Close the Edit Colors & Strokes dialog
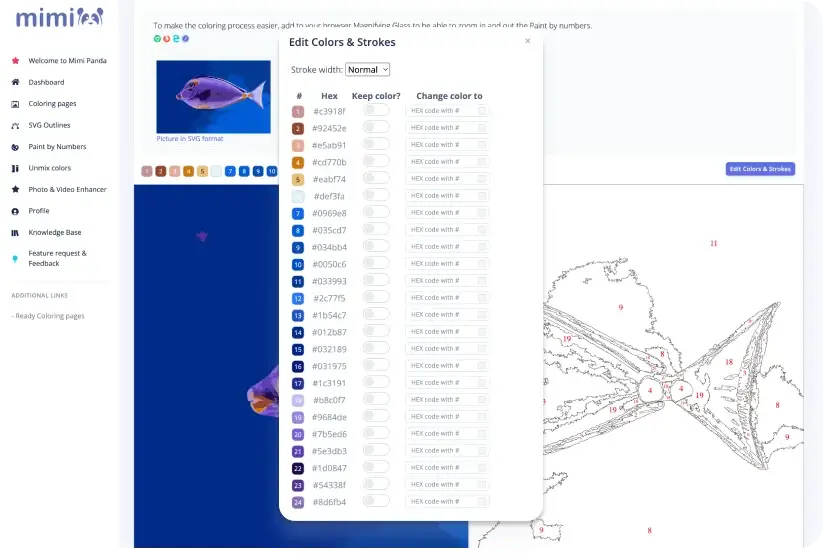This screenshot has width=823, height=559. click(528, 42)
